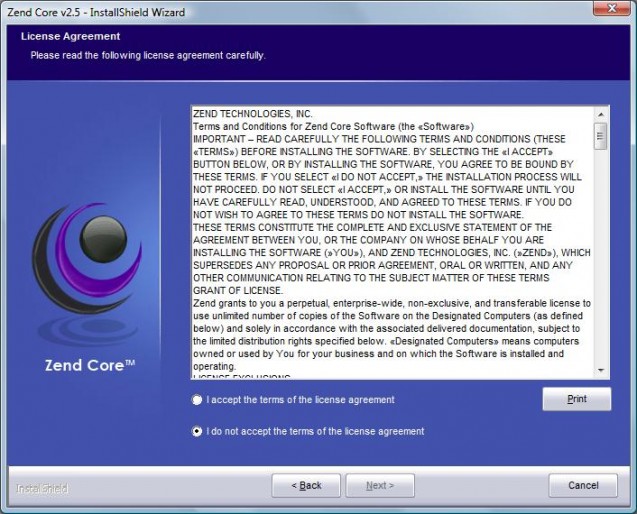Click the license text scrollbar thumb
637x514 pixels.
point(601,136)
